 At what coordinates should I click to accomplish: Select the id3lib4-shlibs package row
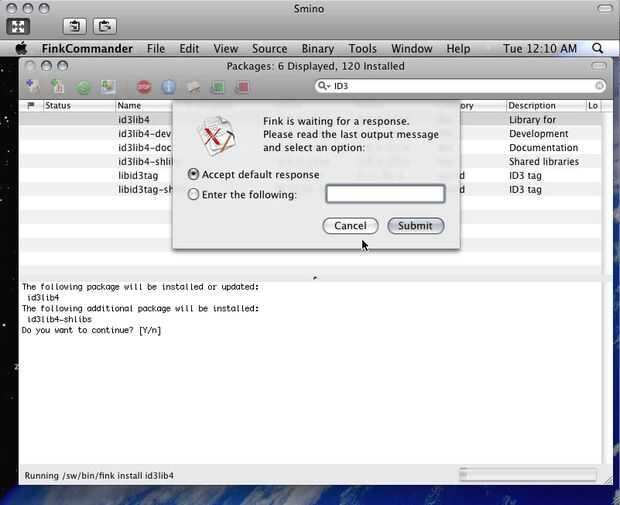pyautogui.click(x=310, y=161)
